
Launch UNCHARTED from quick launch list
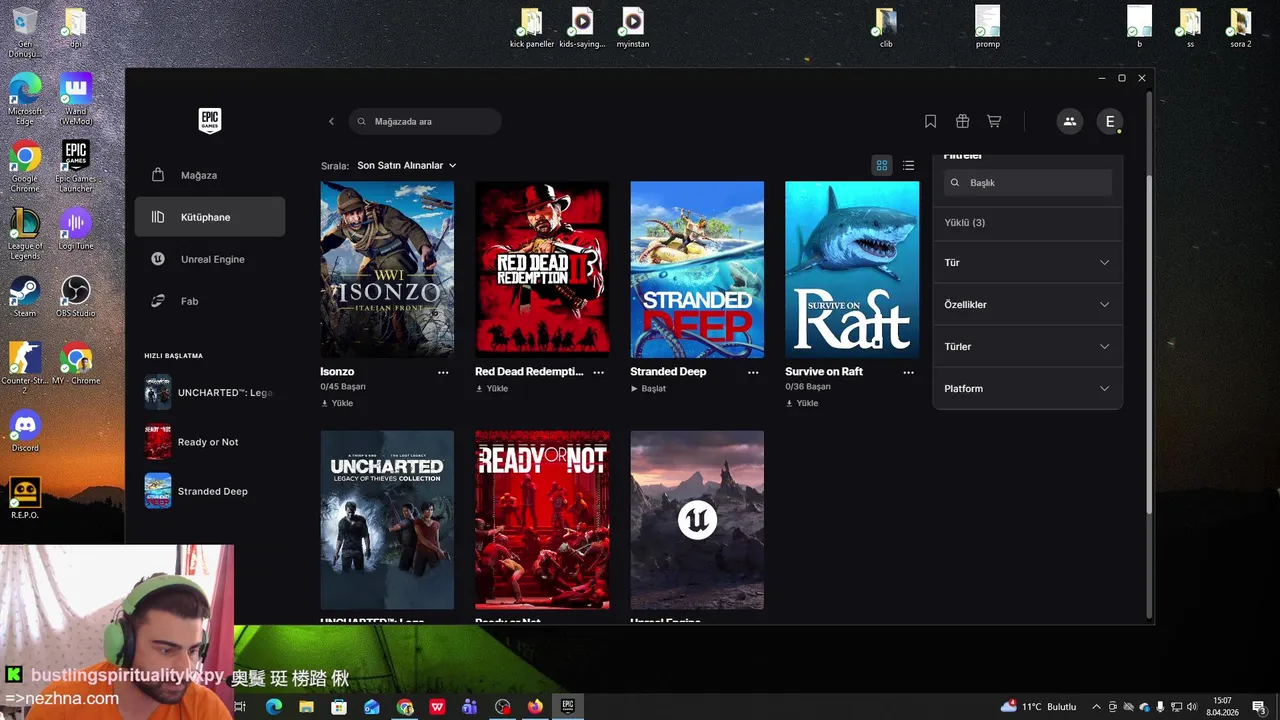coord(210,392)
